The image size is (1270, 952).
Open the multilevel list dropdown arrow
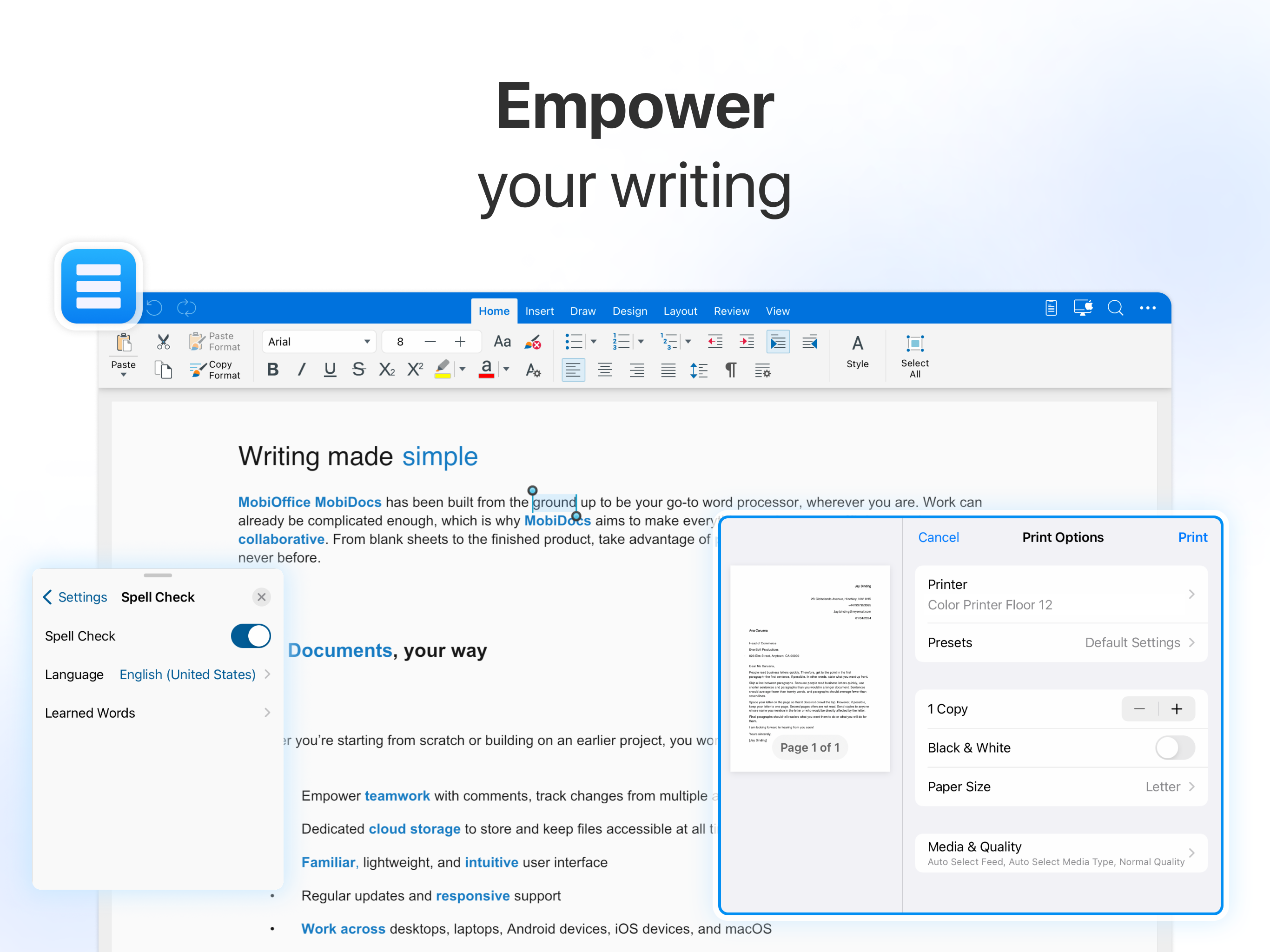pyautogui.click(x=688, y=342)
